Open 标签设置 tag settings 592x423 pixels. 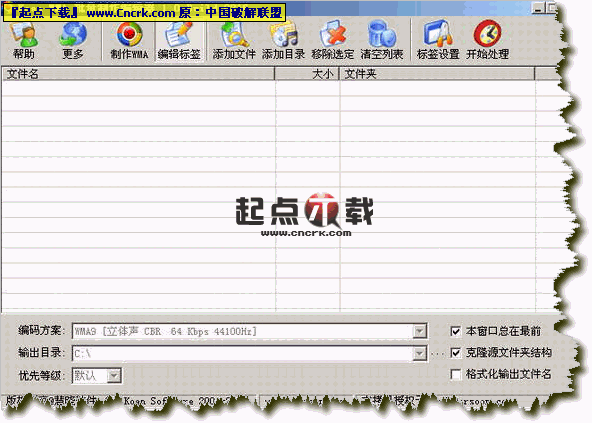[438, 41]
